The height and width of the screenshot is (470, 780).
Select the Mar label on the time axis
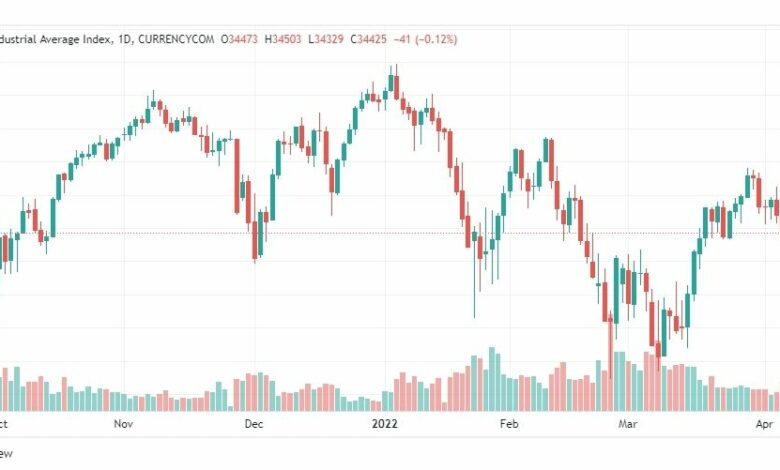point(628,424)
